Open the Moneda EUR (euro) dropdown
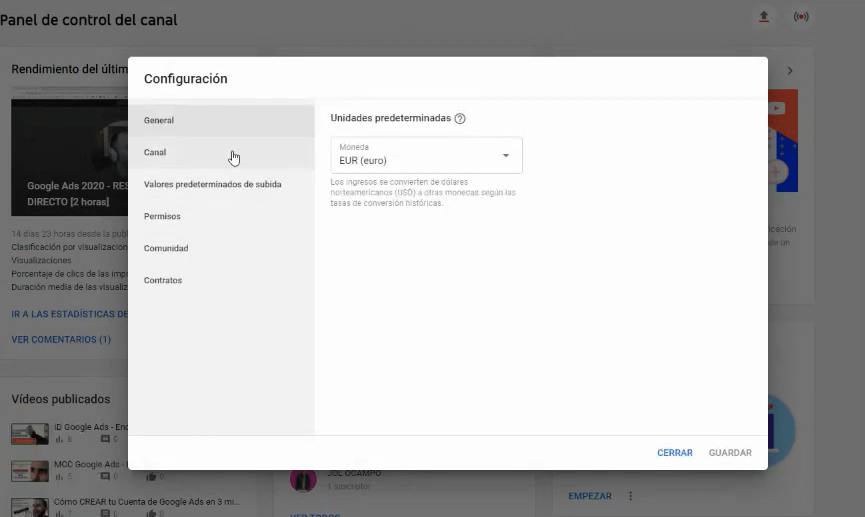865x517 pixels. tap(426, 155)
